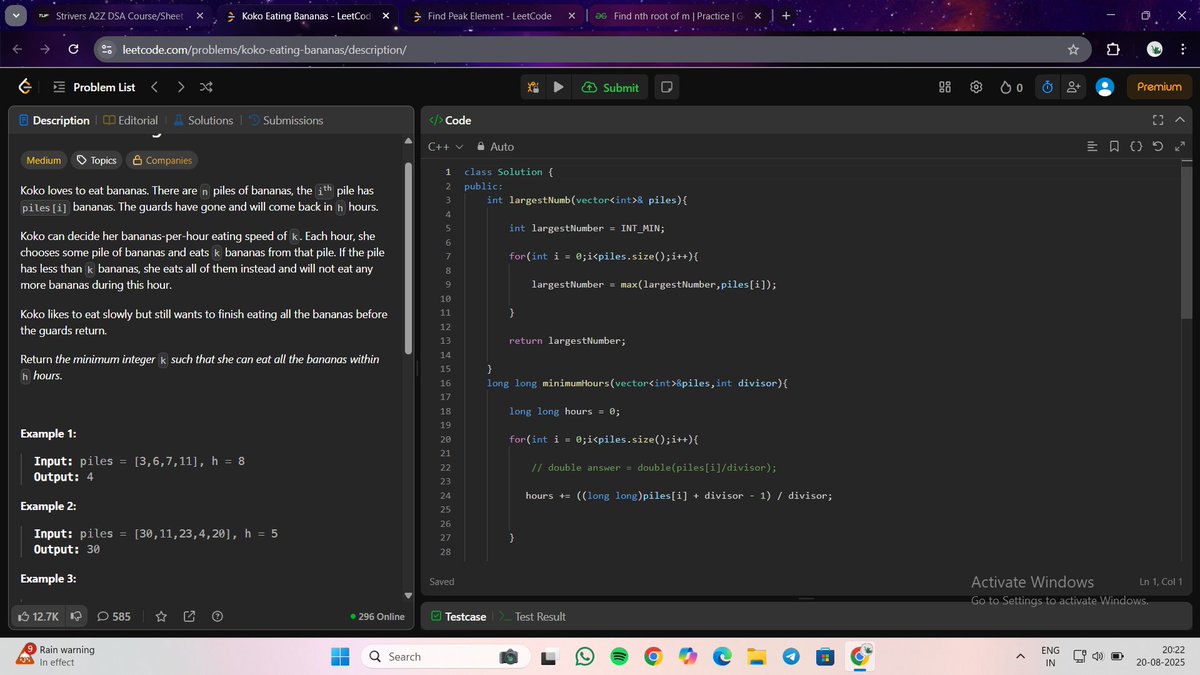Show hidden system tray icons
1200x675 pixels.
(1020, 657)
